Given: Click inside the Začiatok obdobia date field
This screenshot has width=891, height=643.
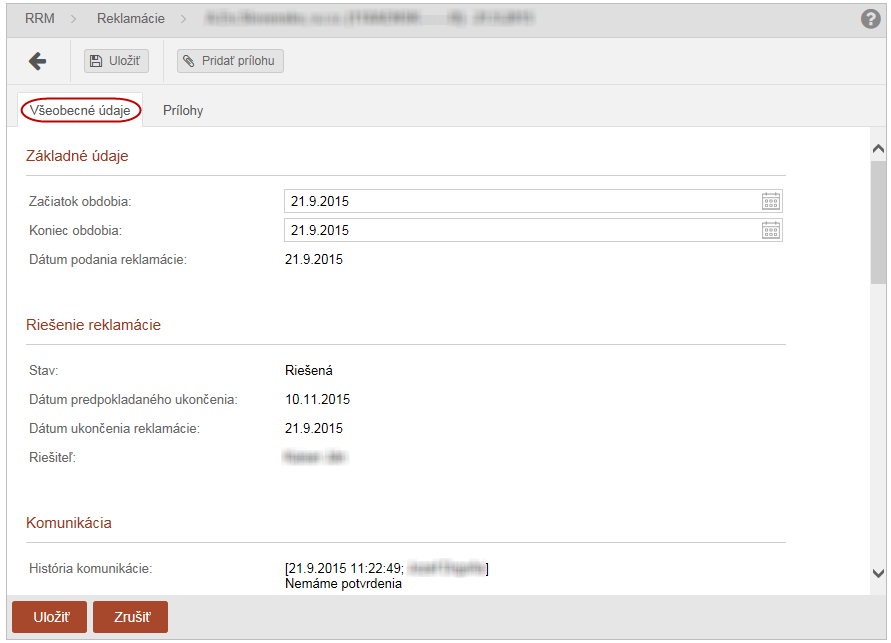Looking at the screenshot, I should [533, 201].
